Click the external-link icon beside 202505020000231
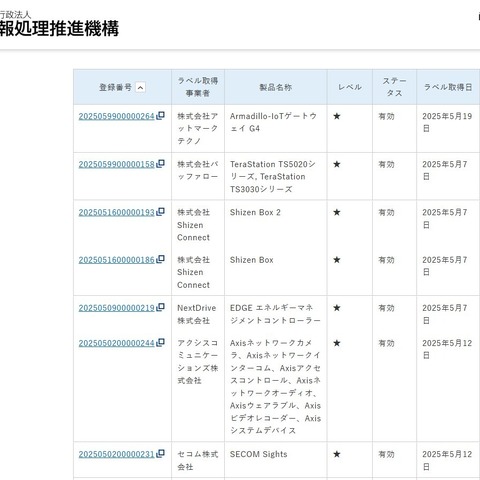The height and width of the screenshot is (480, 480). pyautogui.click(x=160, y=453)
